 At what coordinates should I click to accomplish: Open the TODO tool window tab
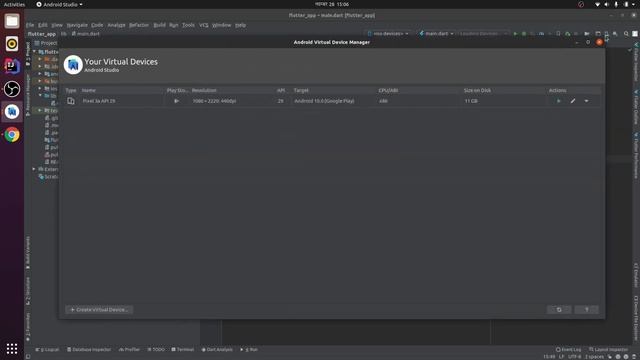pos(156,349)
